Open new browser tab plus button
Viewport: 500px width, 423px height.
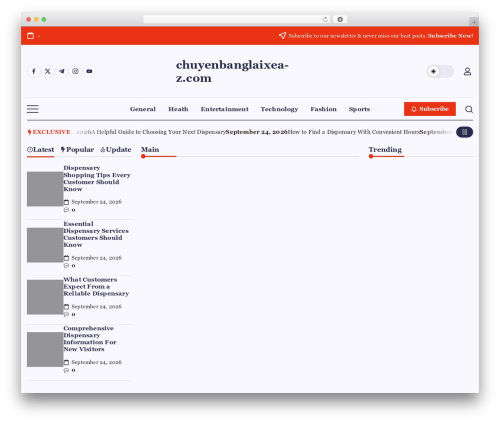(474, 22)
